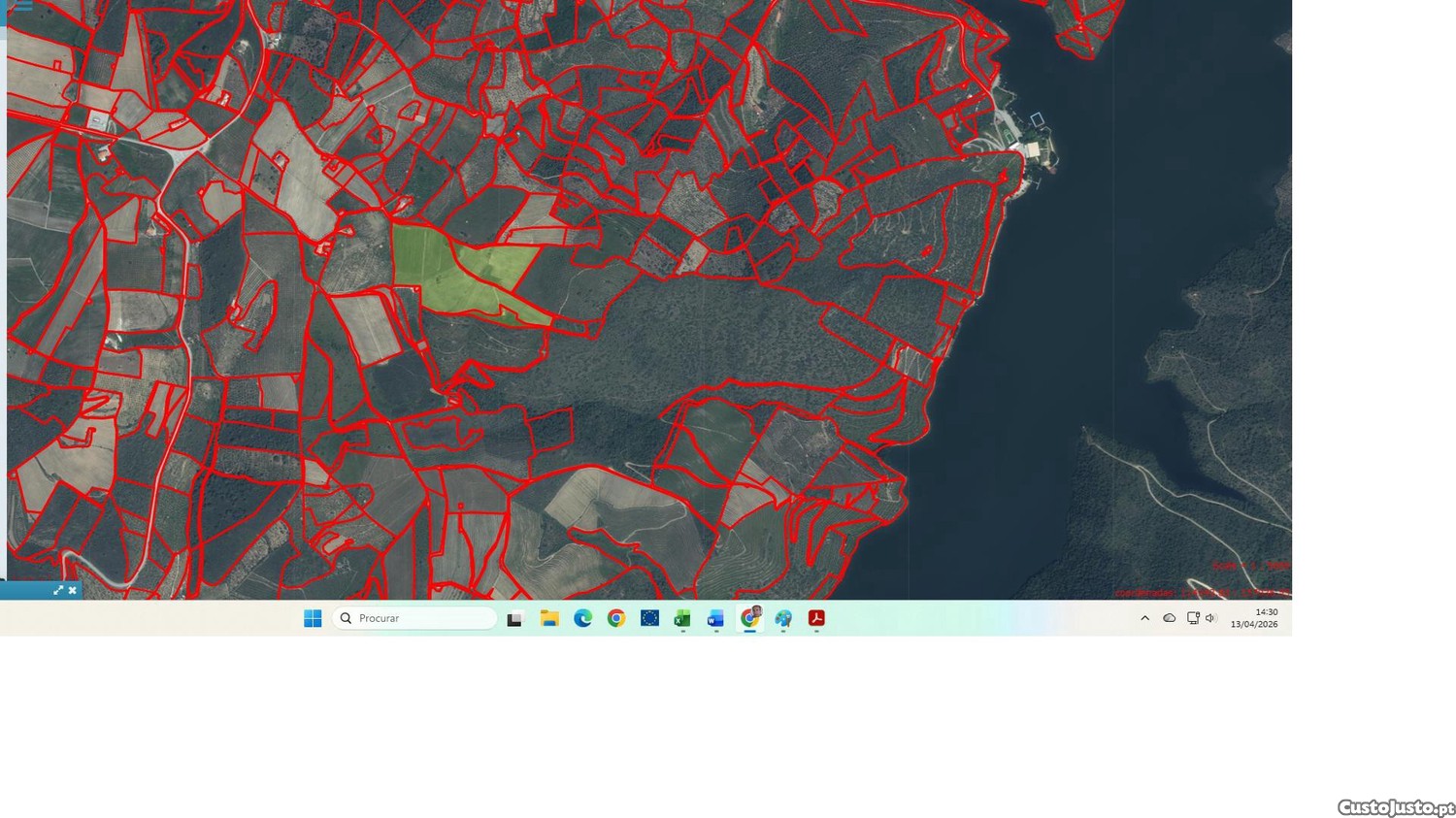Open the hamburger menu on the map
The height and width of the screenshot is (818, 1456).
[20, 6]
